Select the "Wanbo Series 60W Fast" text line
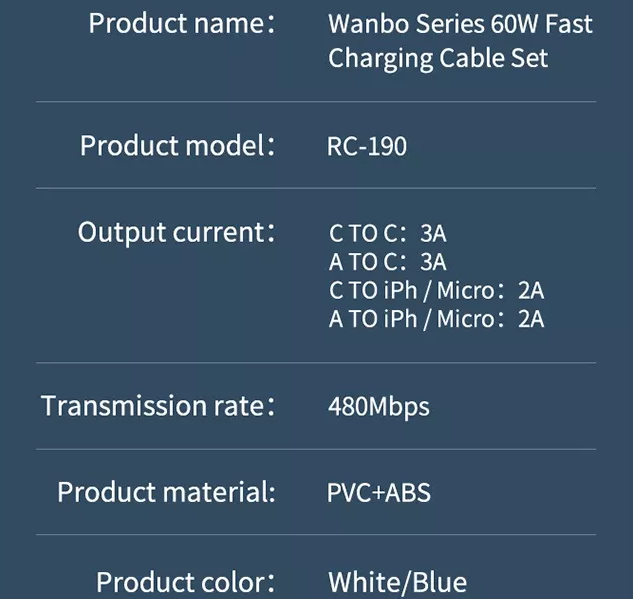This screenshot has width=633, height=599. coord(460,23)
